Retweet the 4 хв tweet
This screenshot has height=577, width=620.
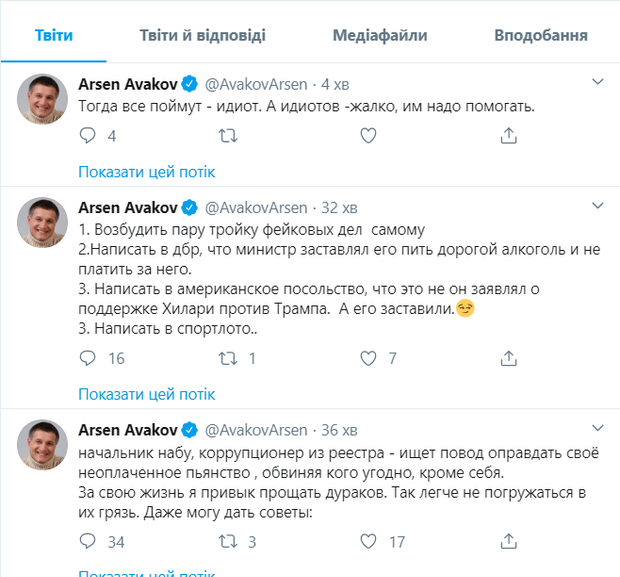227,135
